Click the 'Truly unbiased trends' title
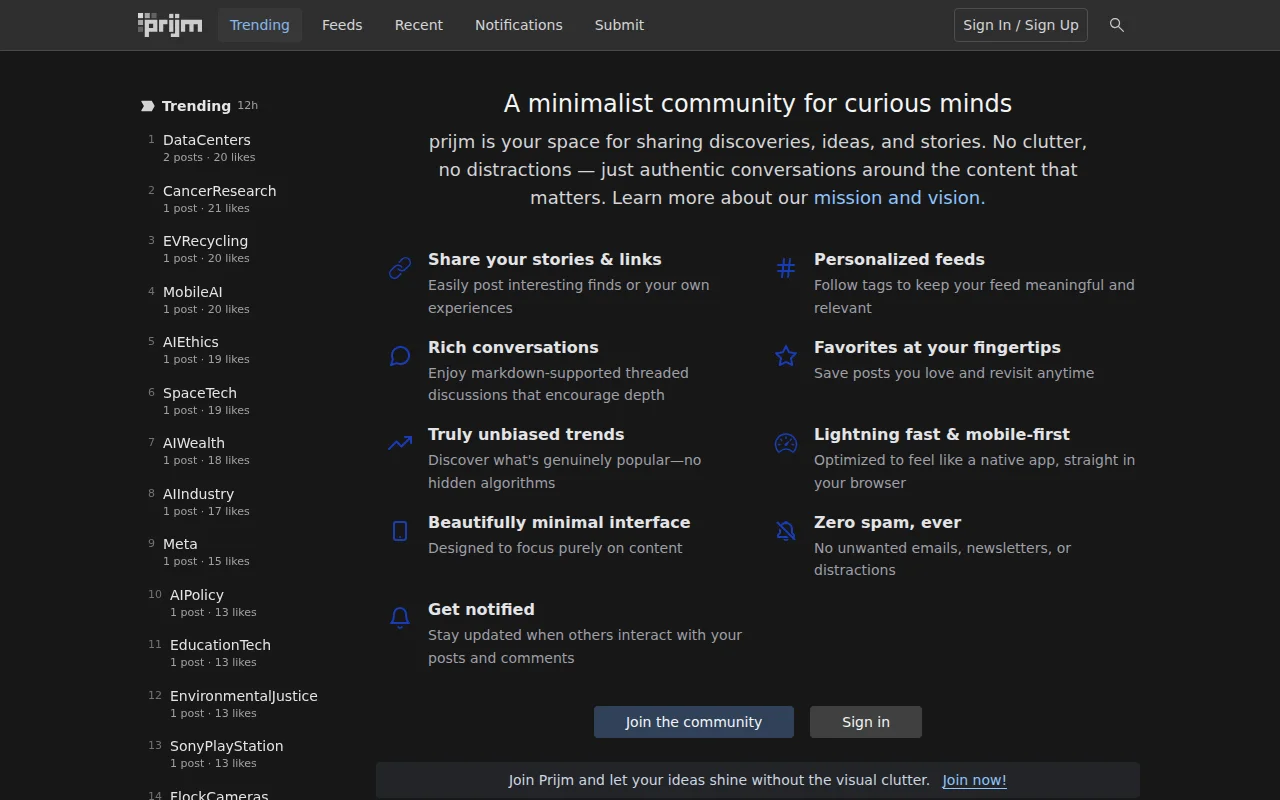The height and width of the screenshot is (800, 1280). click(526, 434)
